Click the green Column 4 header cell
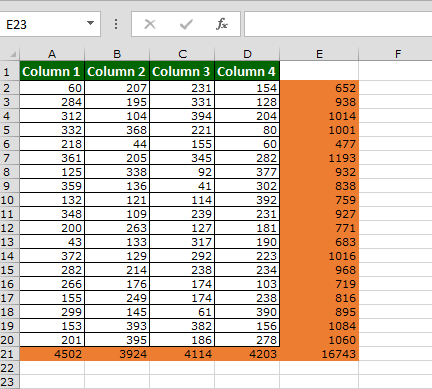432x389 pixels. pos(247,71)
